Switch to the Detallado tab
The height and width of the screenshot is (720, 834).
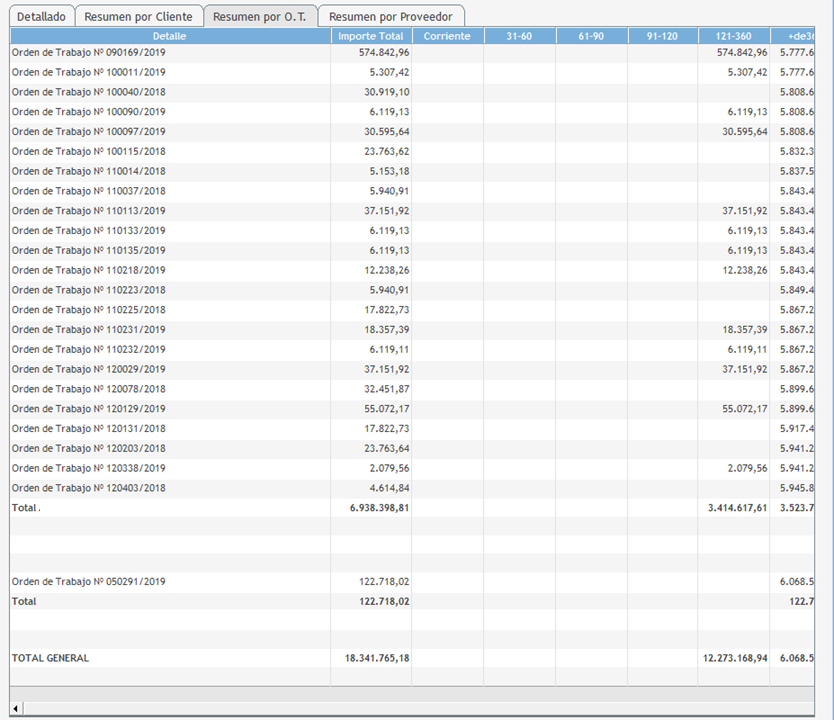pos(41,17)
